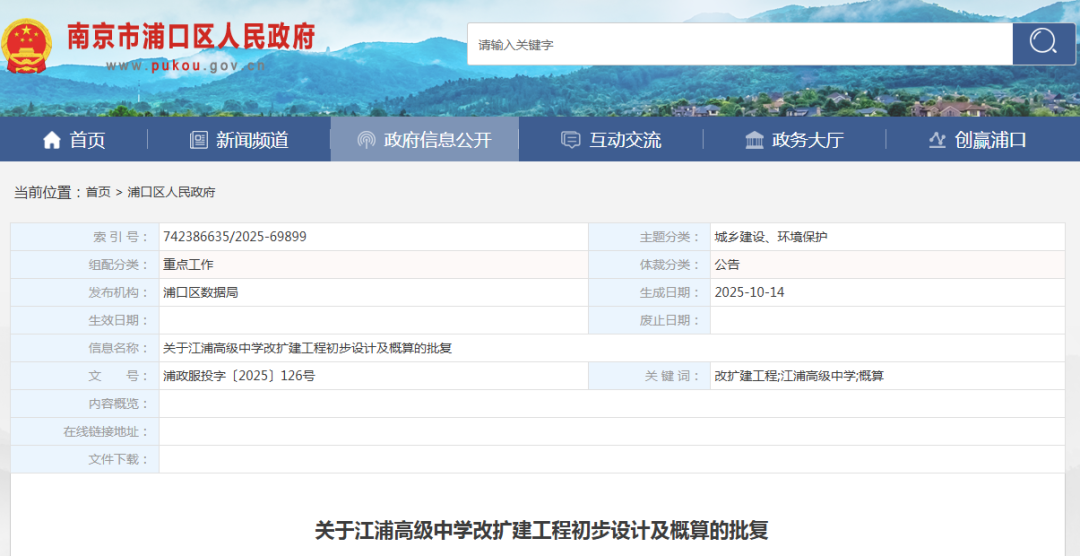Click the article title 关于江浦高级中学改扩建工程初步设计及概算的批复
The height and width of the screenshot is (556, 1080).
point(541,530)
